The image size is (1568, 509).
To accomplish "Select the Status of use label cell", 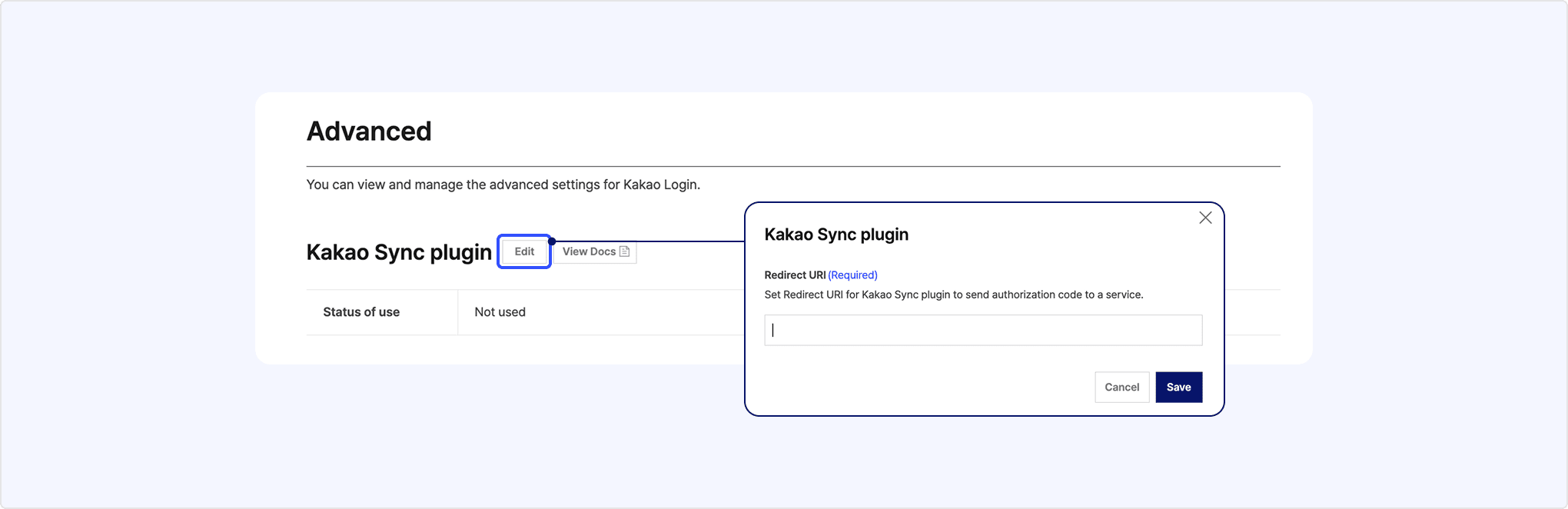I will [382, 312].
